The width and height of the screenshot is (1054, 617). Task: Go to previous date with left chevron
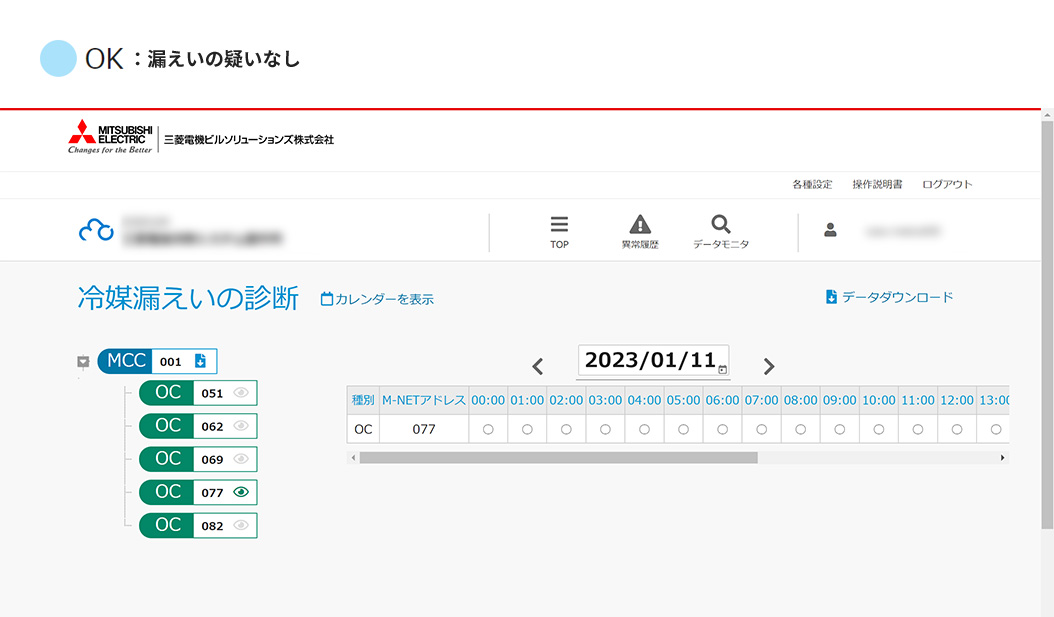[x=538, y=366]
